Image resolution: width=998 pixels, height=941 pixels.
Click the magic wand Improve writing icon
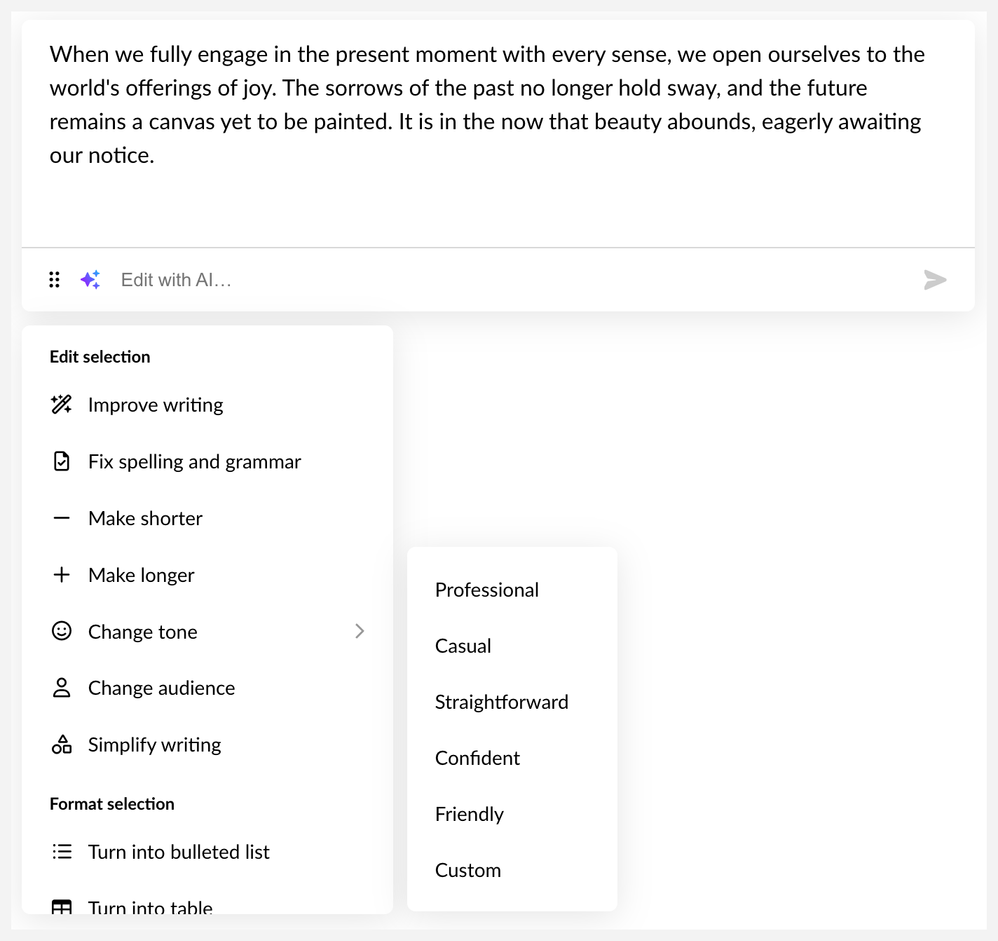pyautogui.click(x=61, y=405)
